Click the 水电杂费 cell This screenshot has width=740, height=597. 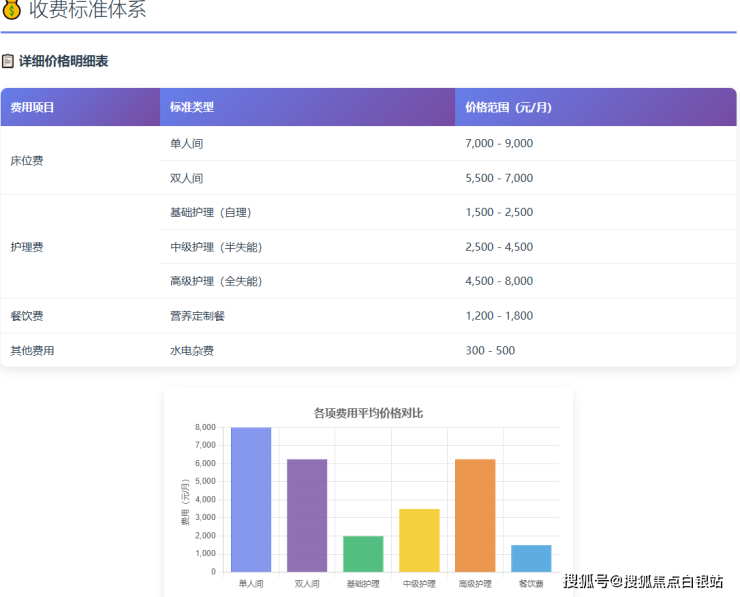pyautogui.click(x=192, y=351)
